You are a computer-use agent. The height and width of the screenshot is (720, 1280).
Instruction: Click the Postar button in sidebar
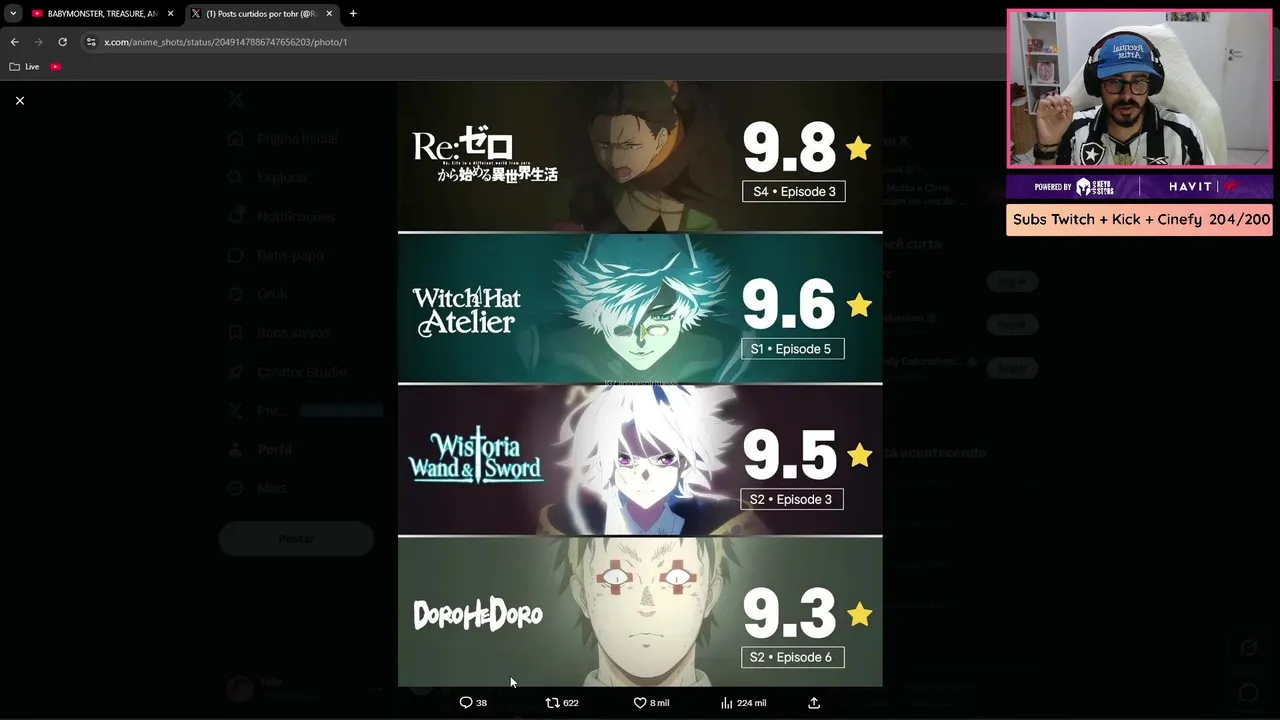click(296, 539)
